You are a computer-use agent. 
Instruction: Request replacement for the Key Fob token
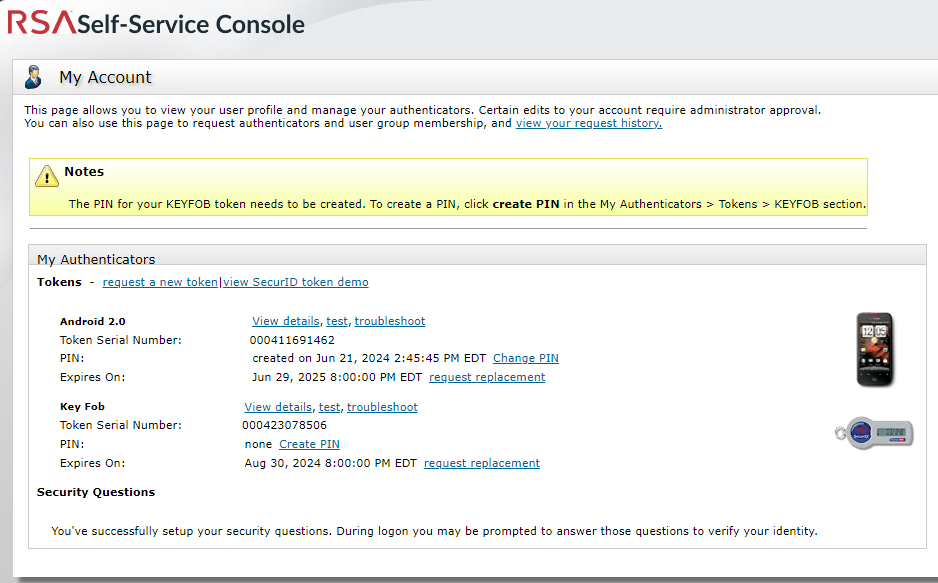[x=482, y=463]
